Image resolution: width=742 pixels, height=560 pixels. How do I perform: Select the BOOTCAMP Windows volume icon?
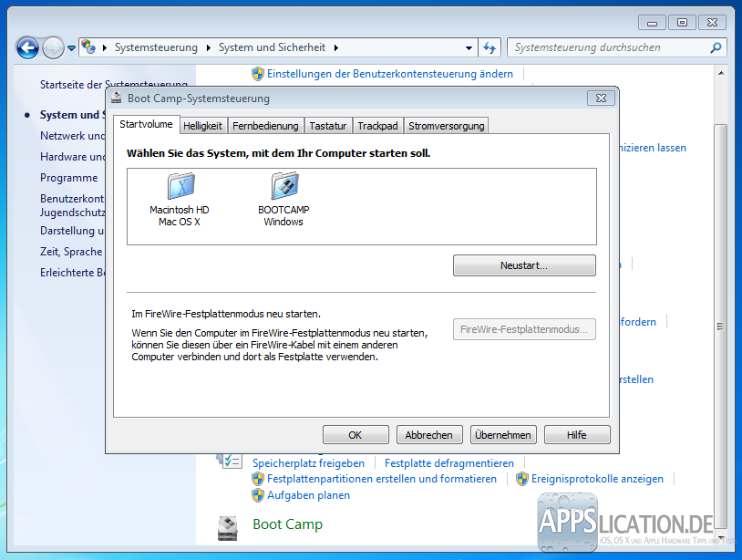point(284,186)
